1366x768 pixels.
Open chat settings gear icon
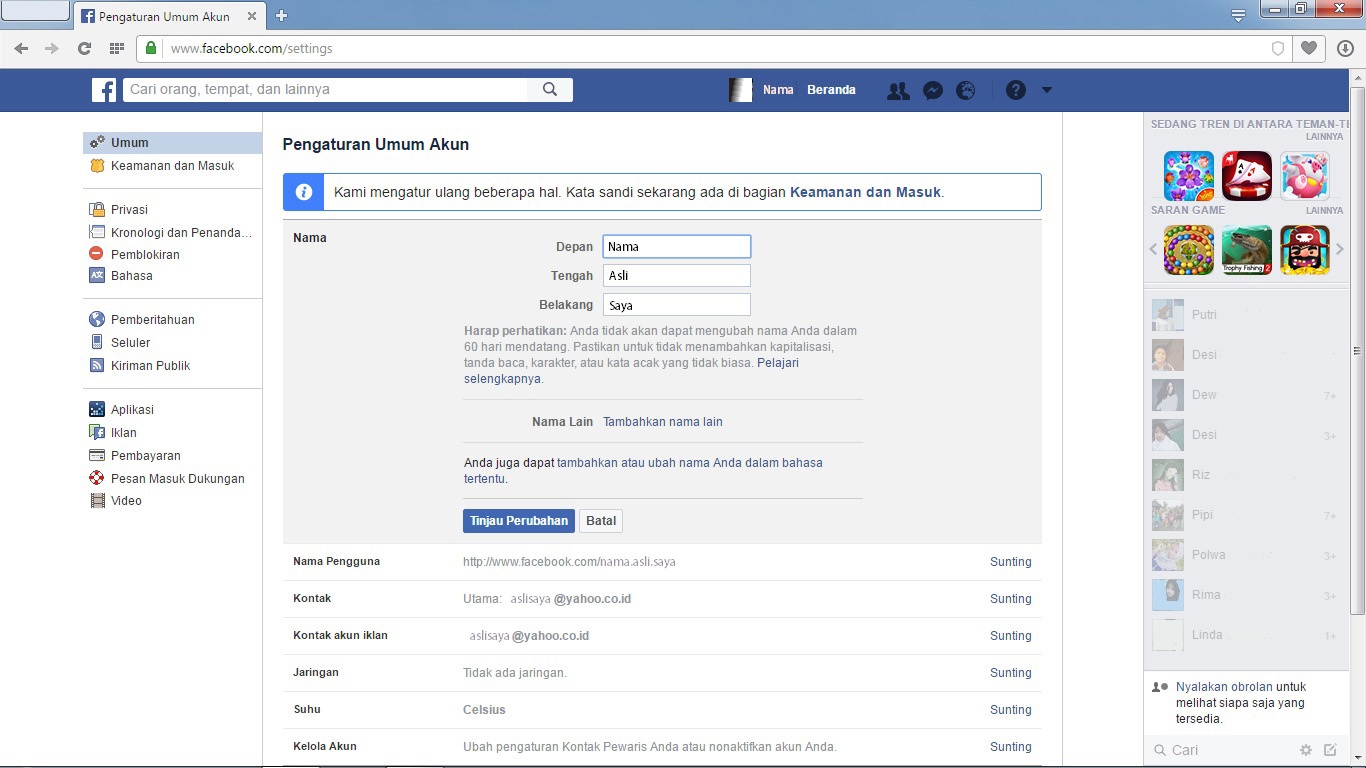coord(1306,750)
